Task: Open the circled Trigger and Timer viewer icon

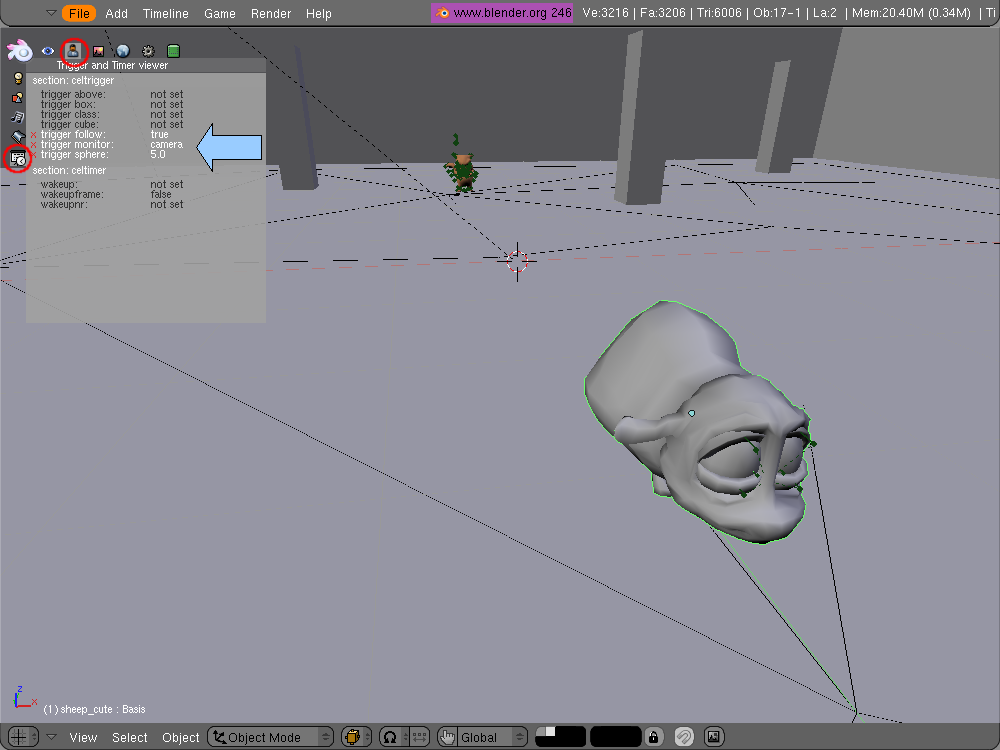Action: click(17, 157)
